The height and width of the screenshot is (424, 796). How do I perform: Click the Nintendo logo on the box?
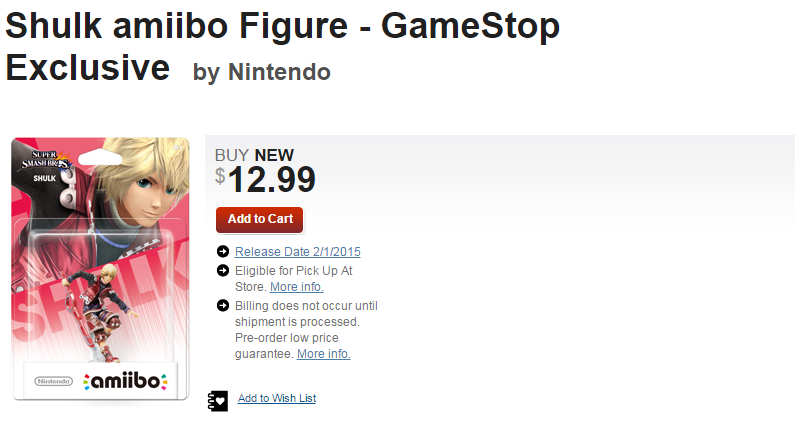pyautogui.click(x=53, y=381)
